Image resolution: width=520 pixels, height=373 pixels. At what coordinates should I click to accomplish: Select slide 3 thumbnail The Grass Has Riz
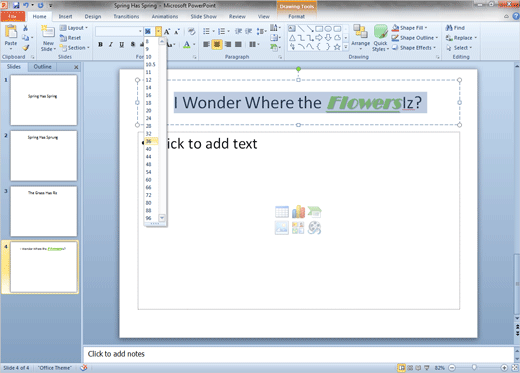point(44,211)
